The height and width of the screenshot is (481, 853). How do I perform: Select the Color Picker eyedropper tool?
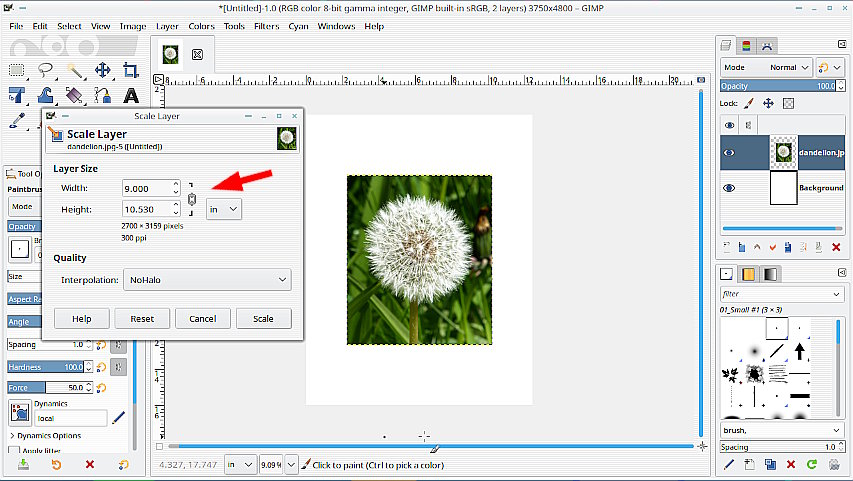coord(17,121)
